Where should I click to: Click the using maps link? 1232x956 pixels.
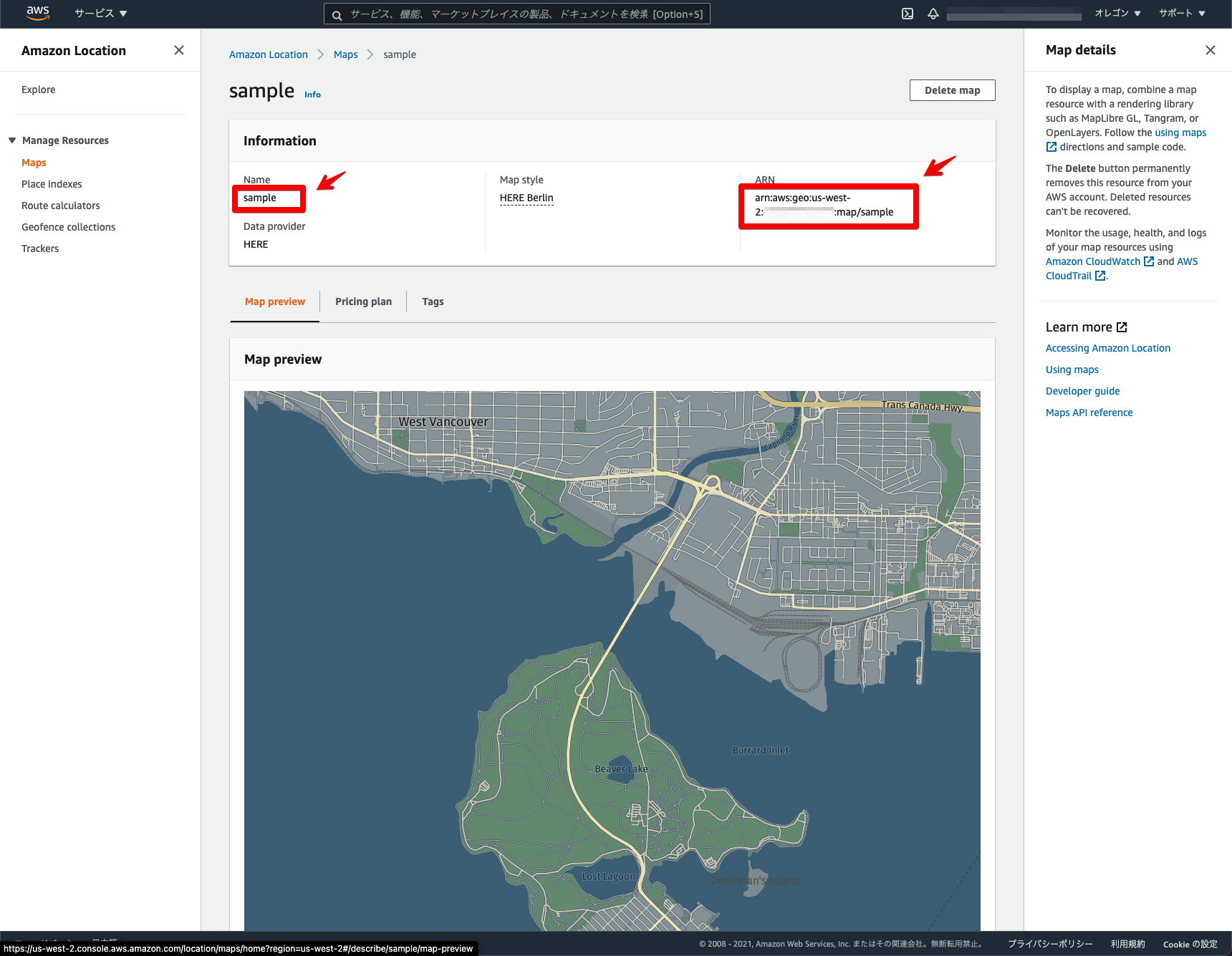click(1180, 132)
